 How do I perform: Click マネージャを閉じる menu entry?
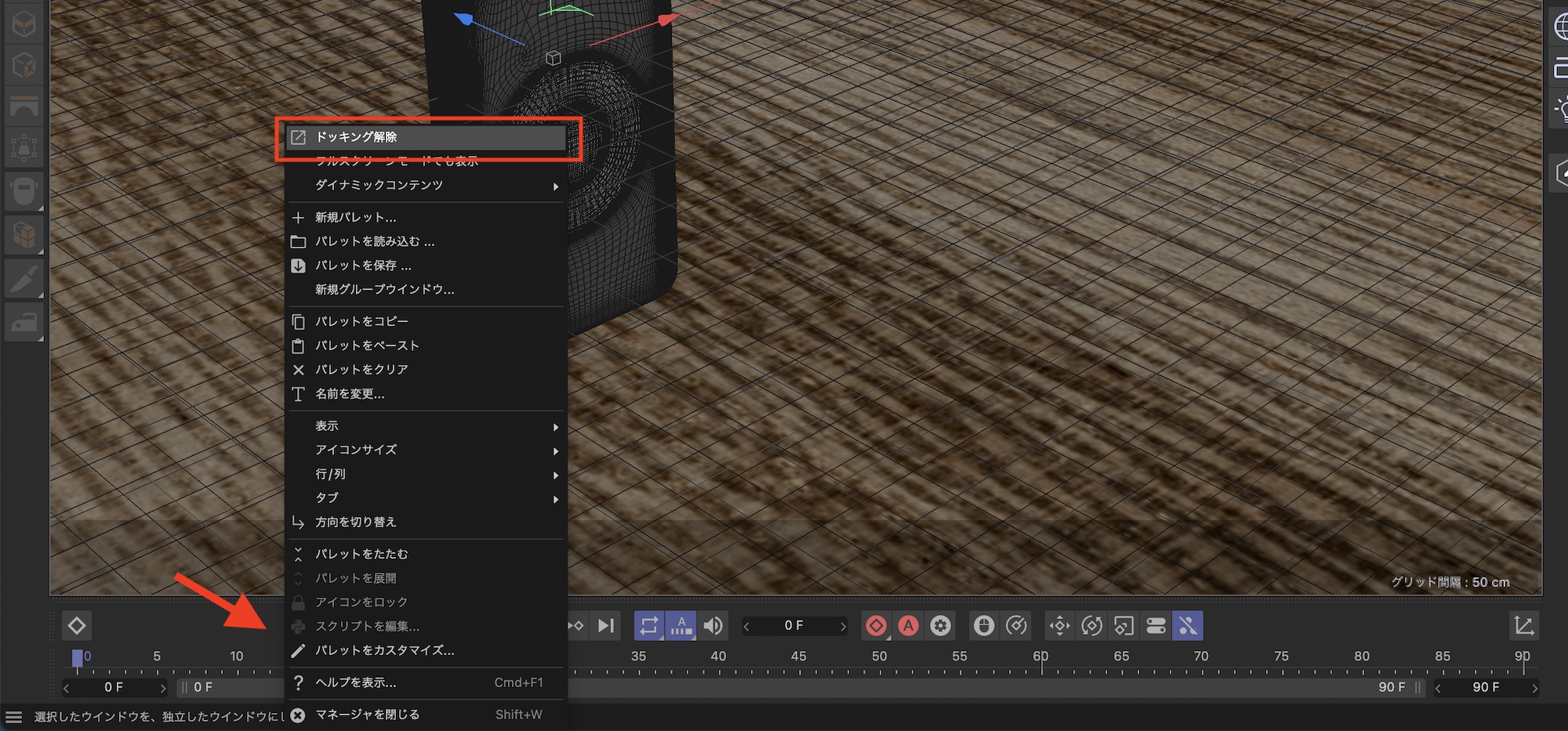pyautogui.click(x=367, y=715)
